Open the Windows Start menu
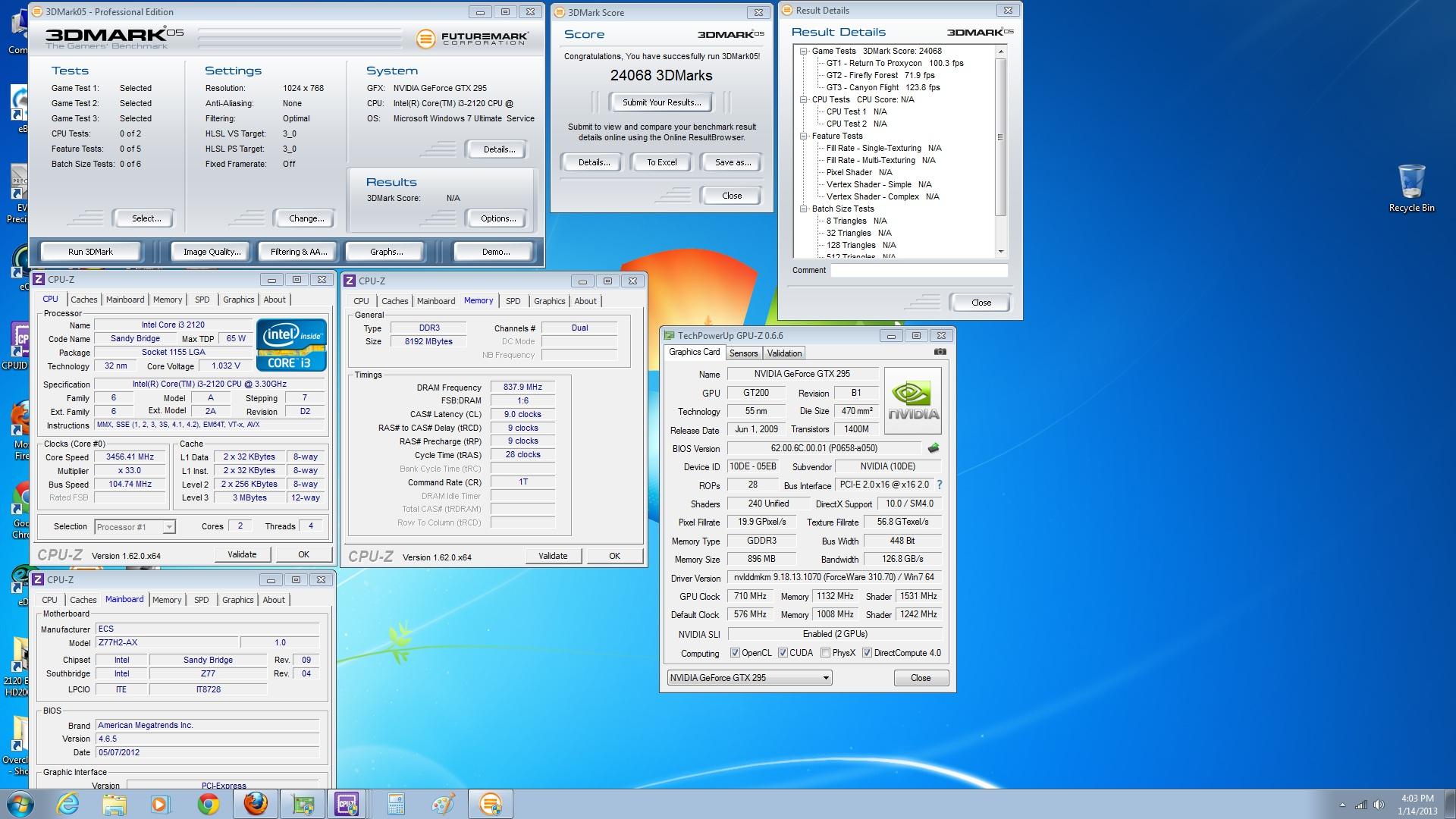The height and width of the screenshot is (819, 1456). click(19, 804)
